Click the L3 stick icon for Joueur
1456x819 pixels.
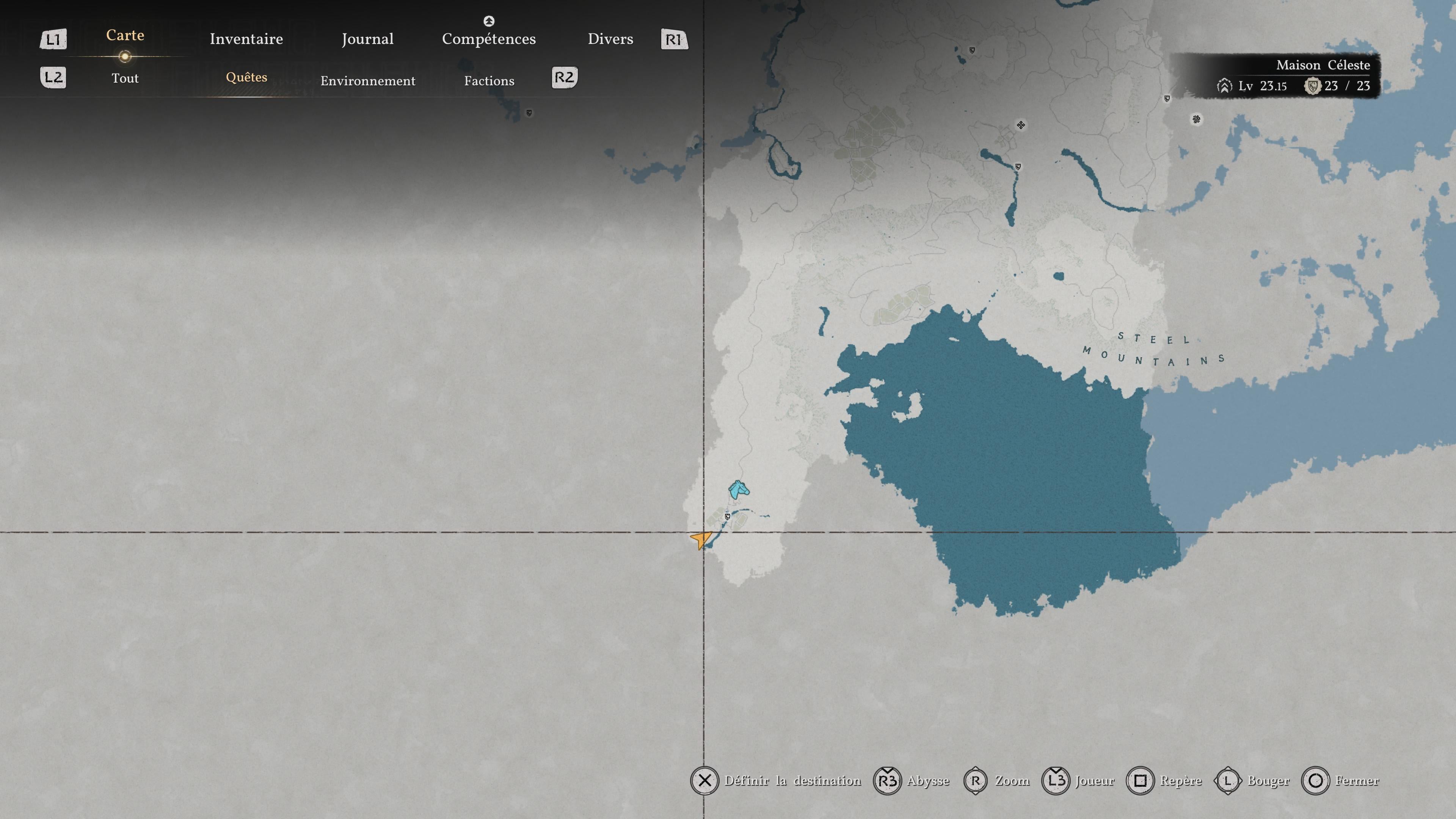click(x=1055, y=781)
